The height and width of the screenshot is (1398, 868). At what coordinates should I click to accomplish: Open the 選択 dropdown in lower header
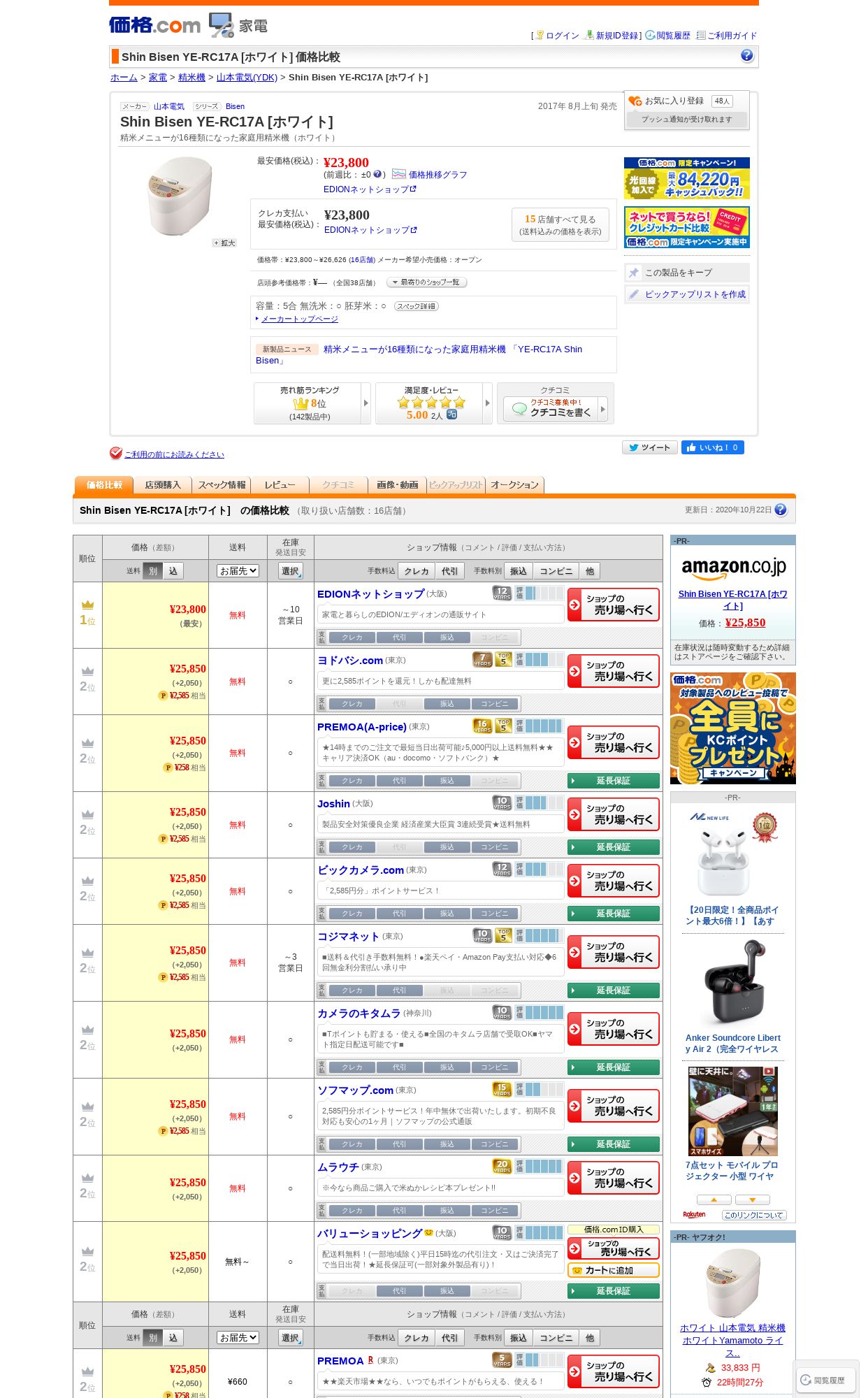click(291, 1338)
